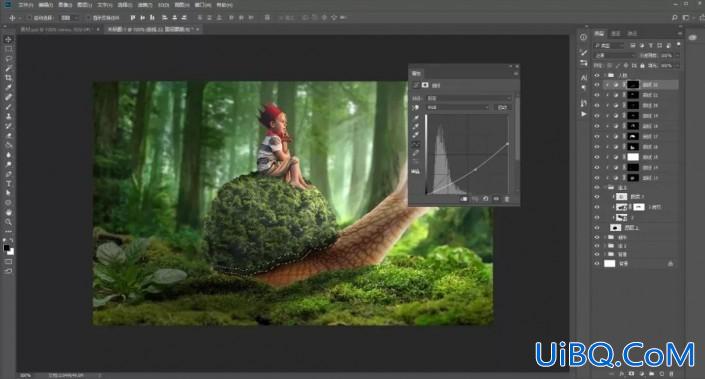The height and width of the screenshot is (379, 705).
Task: Select the Brush tool
Action: pyautogui.click(x=9, y=107)
